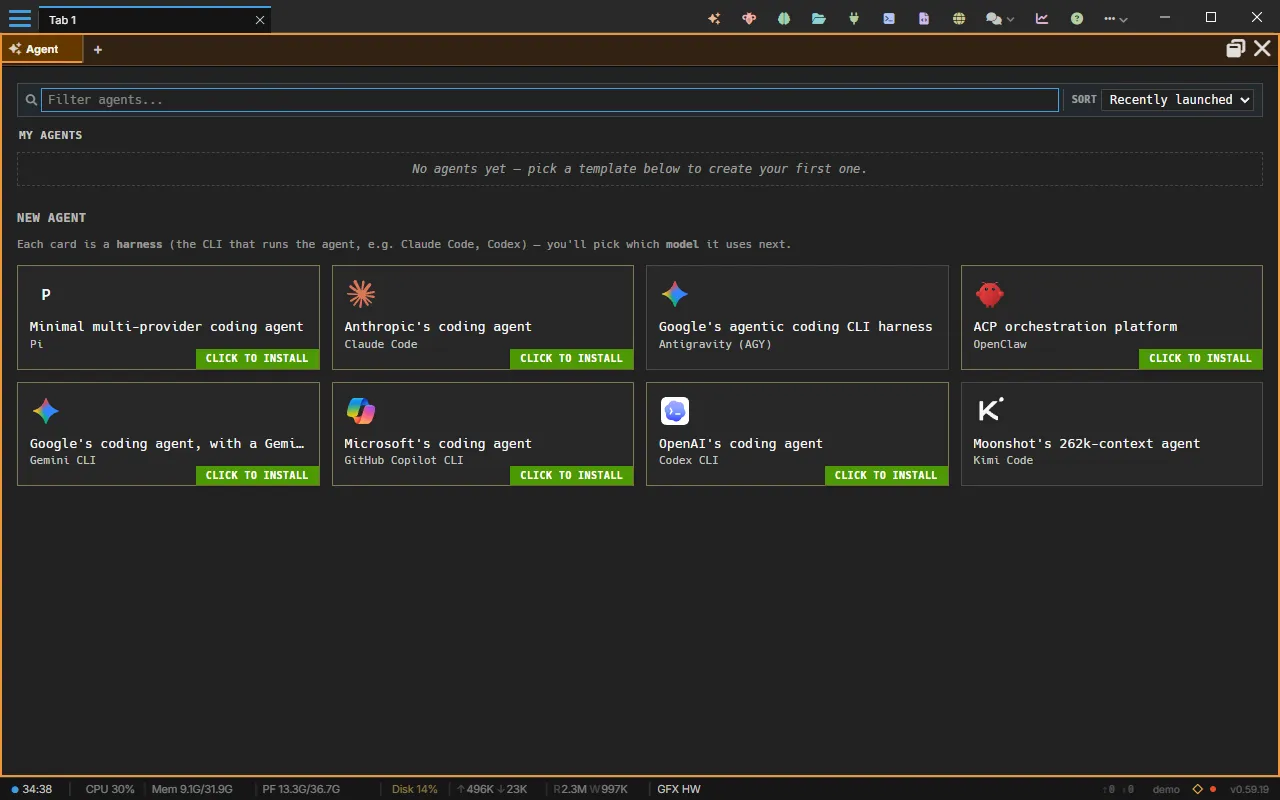This screenshot has height=800, width=1280.
Task: Click GFX HW status bar entry
Action: [679, 789]
